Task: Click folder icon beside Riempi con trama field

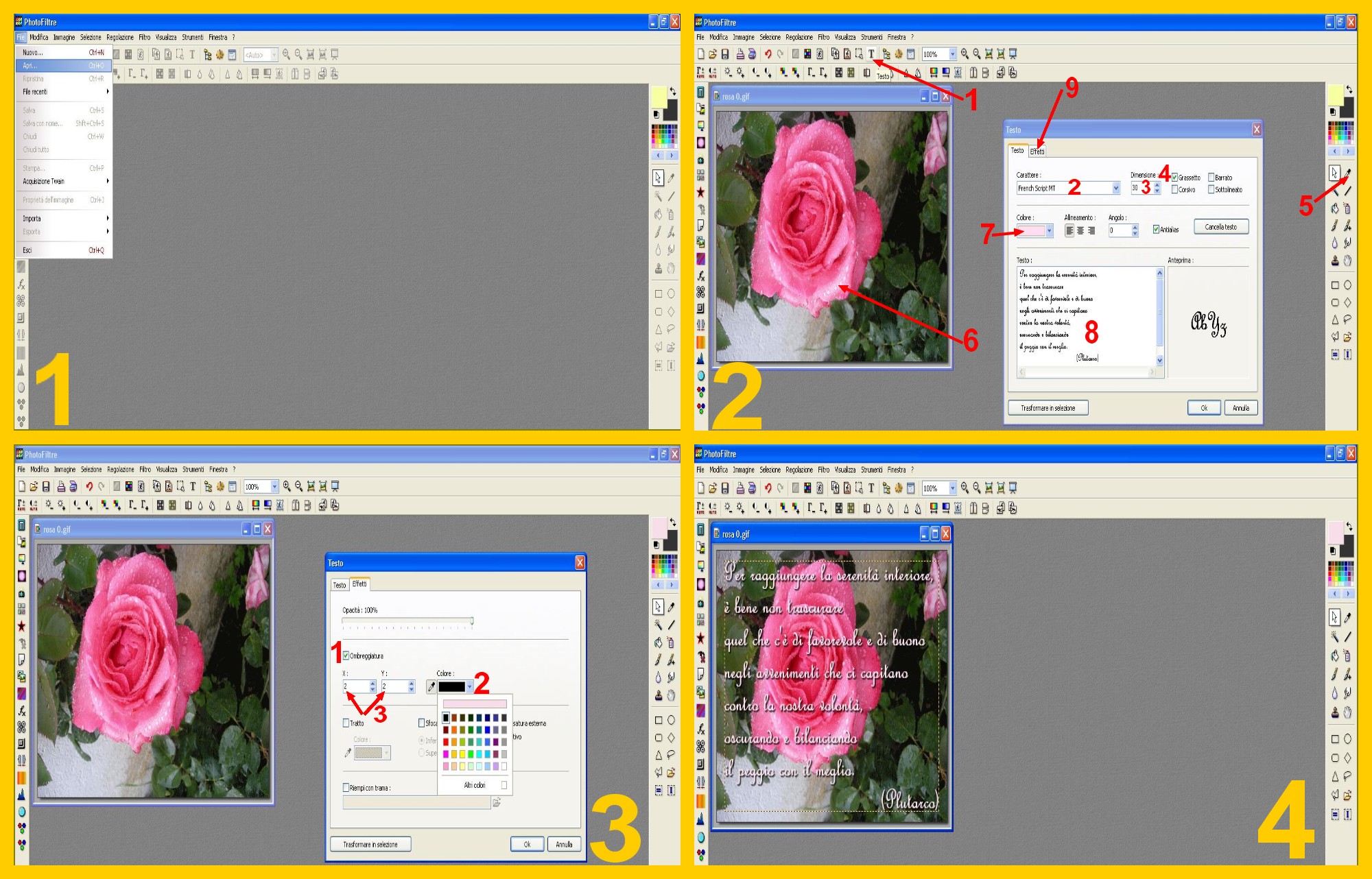Action: [x=497, y=802]
